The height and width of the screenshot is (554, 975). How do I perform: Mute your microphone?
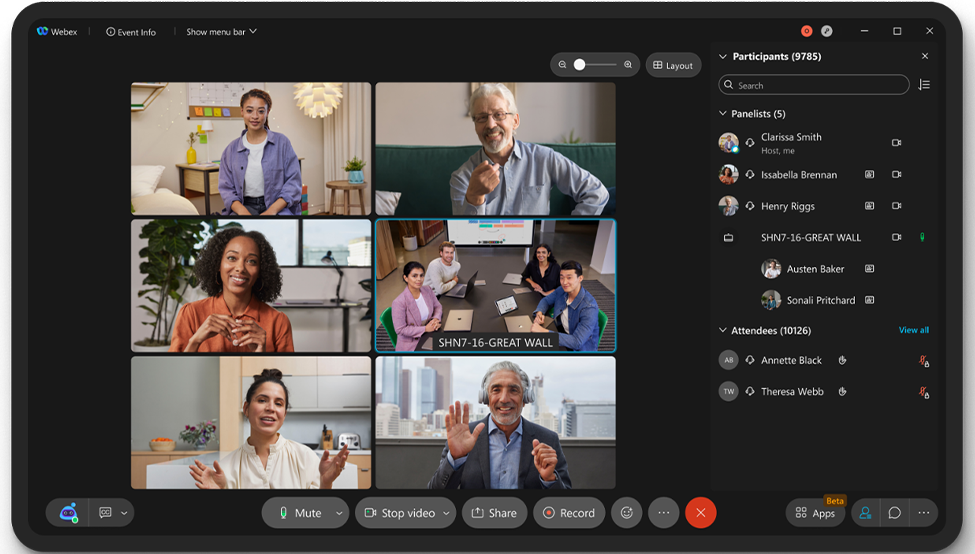pyautogui.click(x=301, y=513)
